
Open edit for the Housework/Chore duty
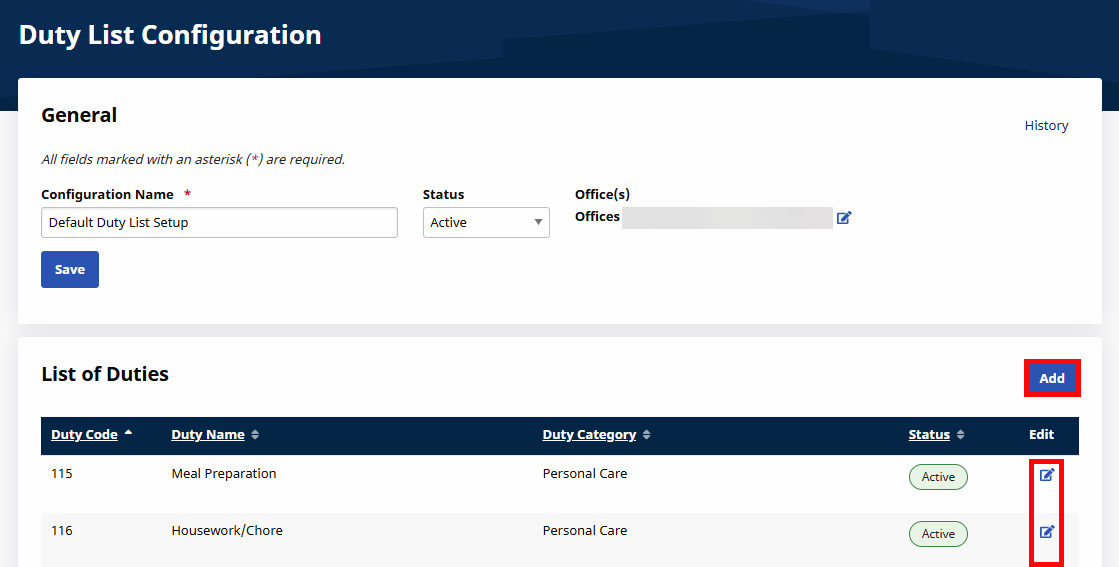coord(1046,532)
